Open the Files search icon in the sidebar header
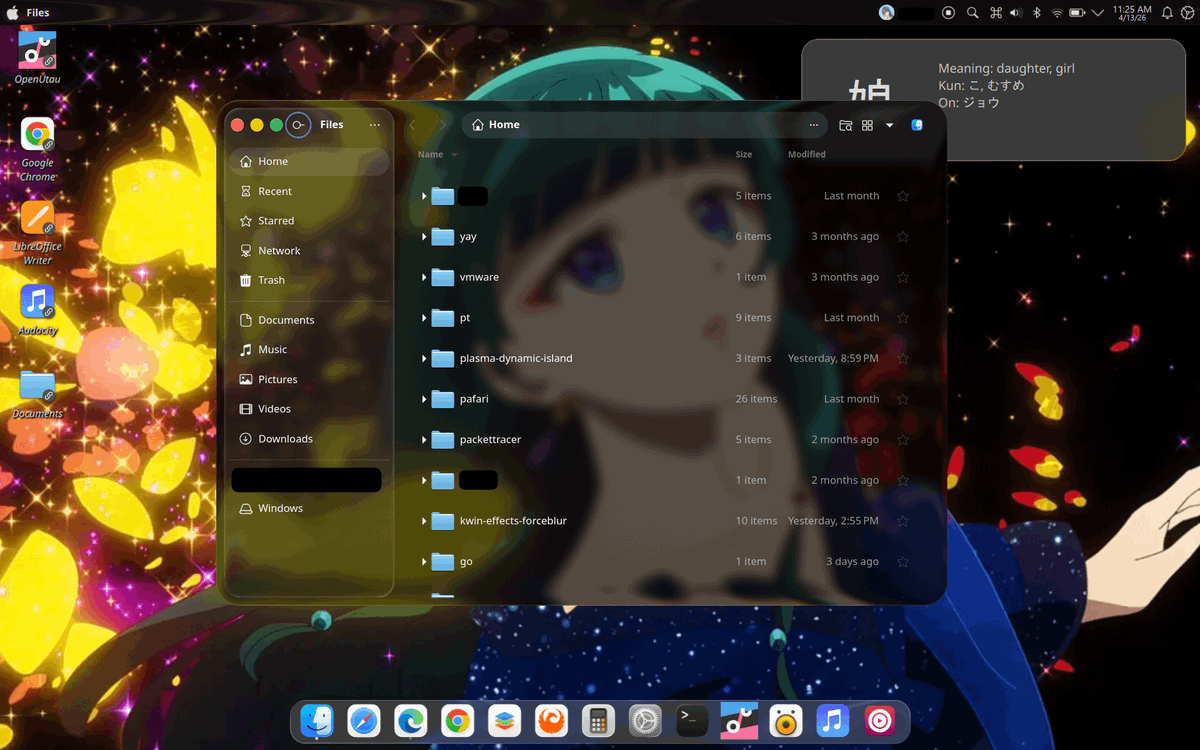Viewport: 1200px width, 750px height. click(x=298, y=125)
